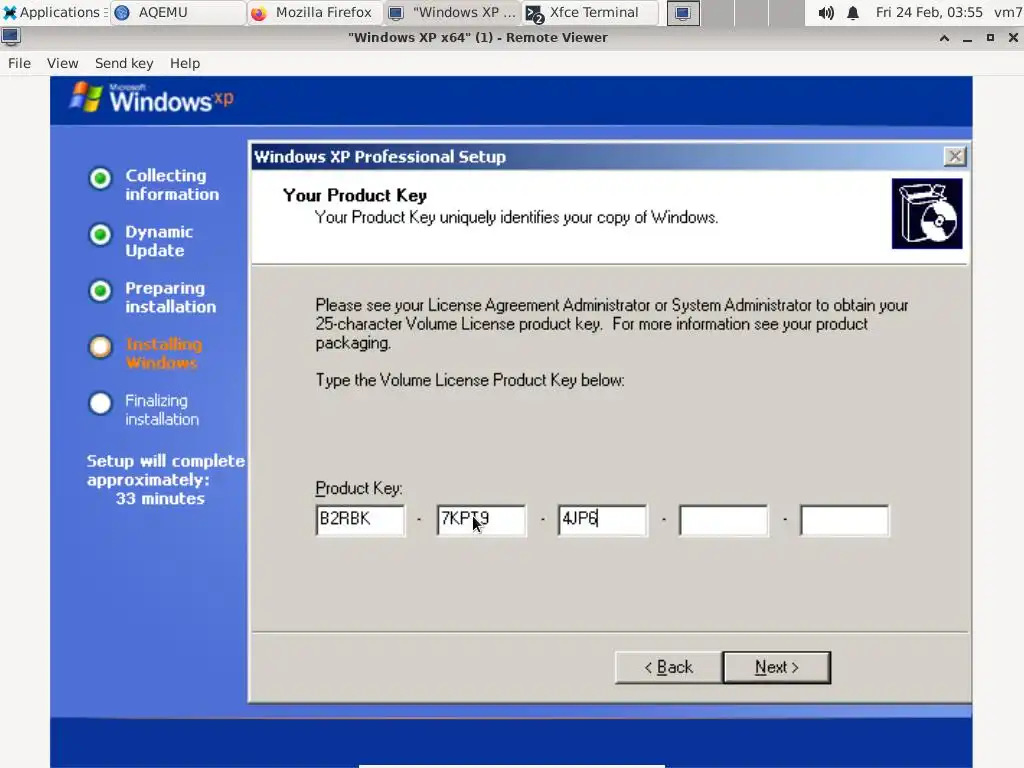Click first product key field B2RBK
The height and width of the screenshot is (768, 1024).
click(x=360, y=520)
